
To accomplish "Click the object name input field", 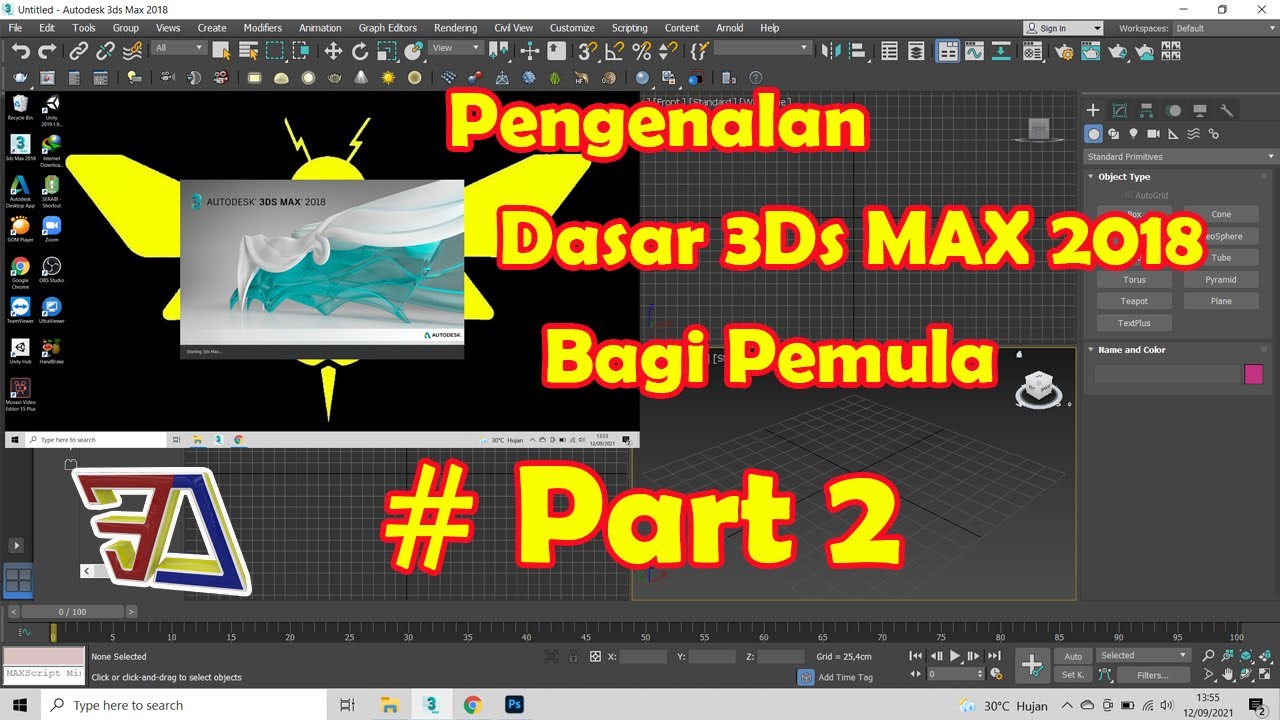I will (x=1167, y=374).
